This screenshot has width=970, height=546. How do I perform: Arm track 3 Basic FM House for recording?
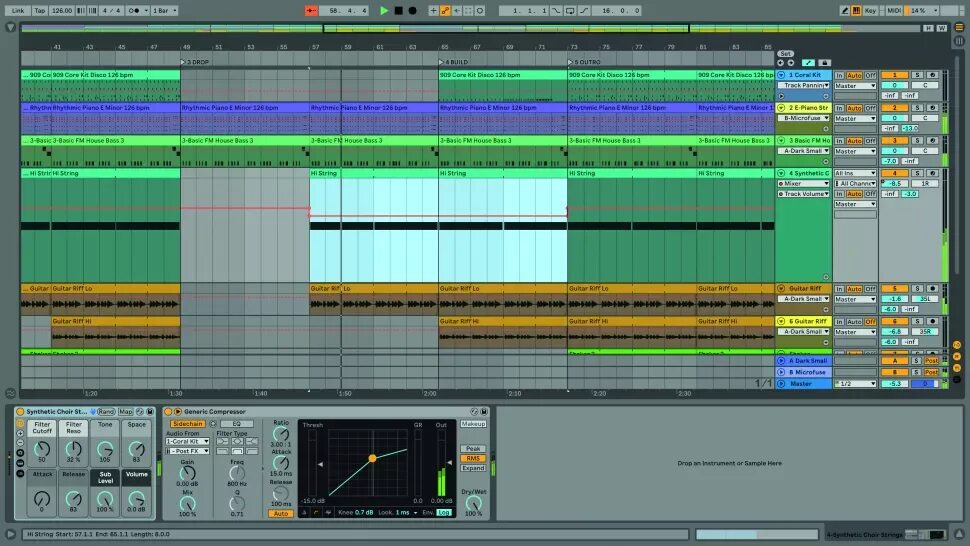tap(932, 141)
